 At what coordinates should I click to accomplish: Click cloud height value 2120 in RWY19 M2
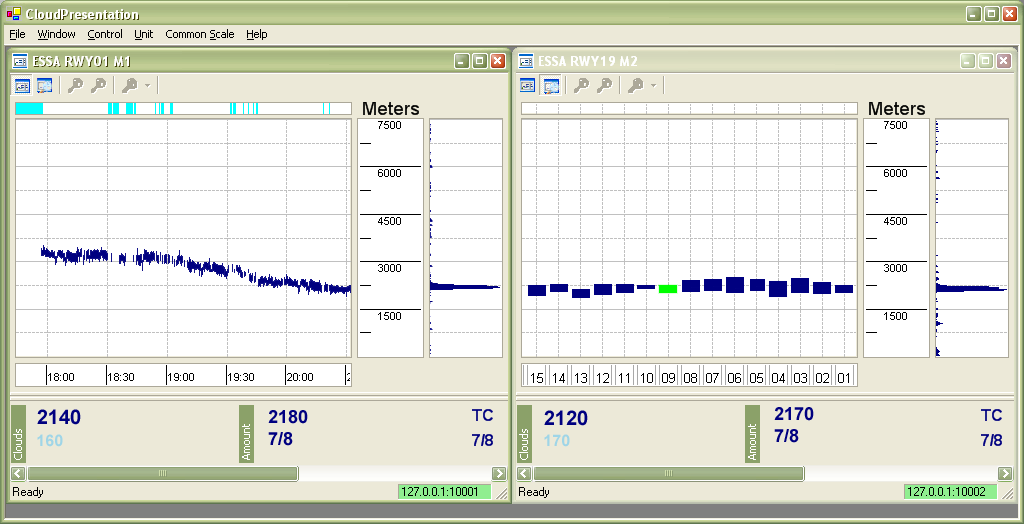point(566,418)
